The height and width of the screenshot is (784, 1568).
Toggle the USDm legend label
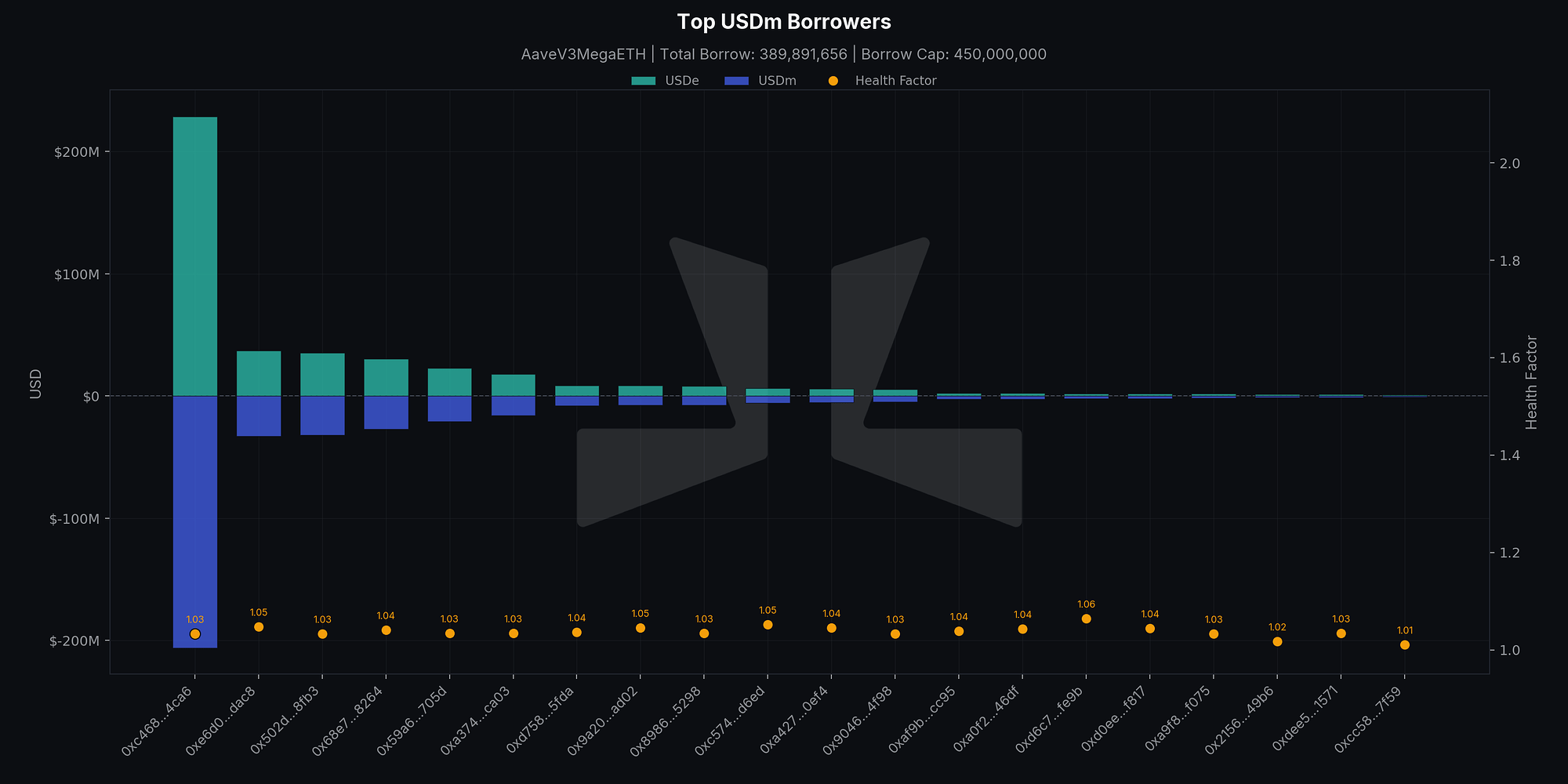(x=777, y=81)
